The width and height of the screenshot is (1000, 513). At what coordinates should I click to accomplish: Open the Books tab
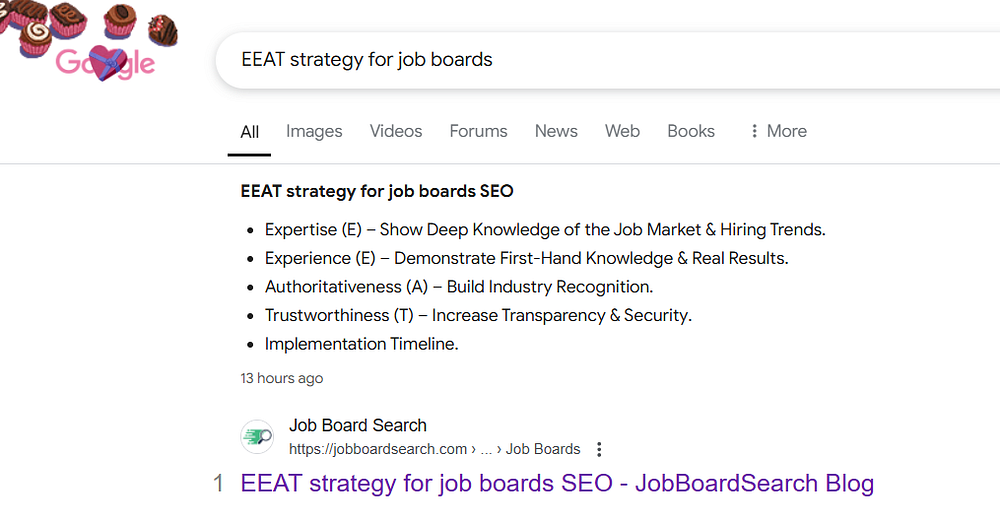coord(691,131)
